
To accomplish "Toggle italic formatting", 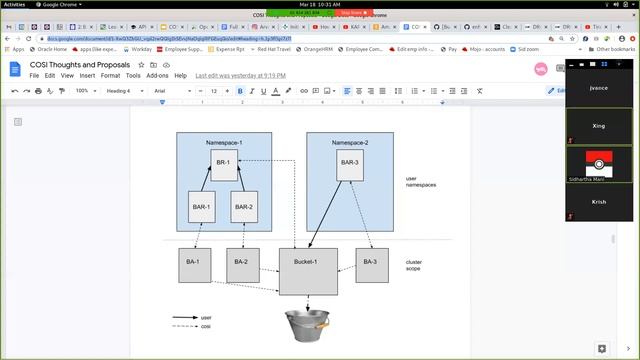I will click(x=252, y=91).
